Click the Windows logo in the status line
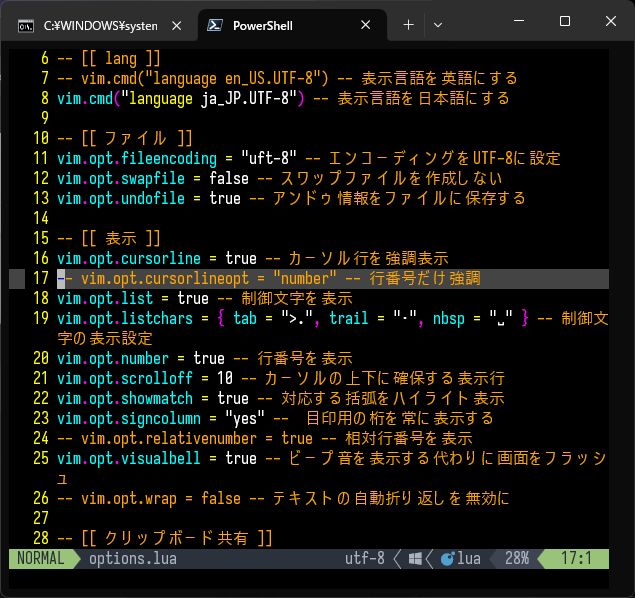 click(415, 559)
